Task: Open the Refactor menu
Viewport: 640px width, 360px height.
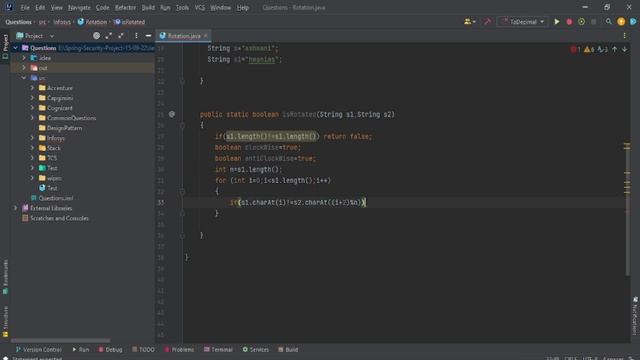Action: click(x=125, y=7)
